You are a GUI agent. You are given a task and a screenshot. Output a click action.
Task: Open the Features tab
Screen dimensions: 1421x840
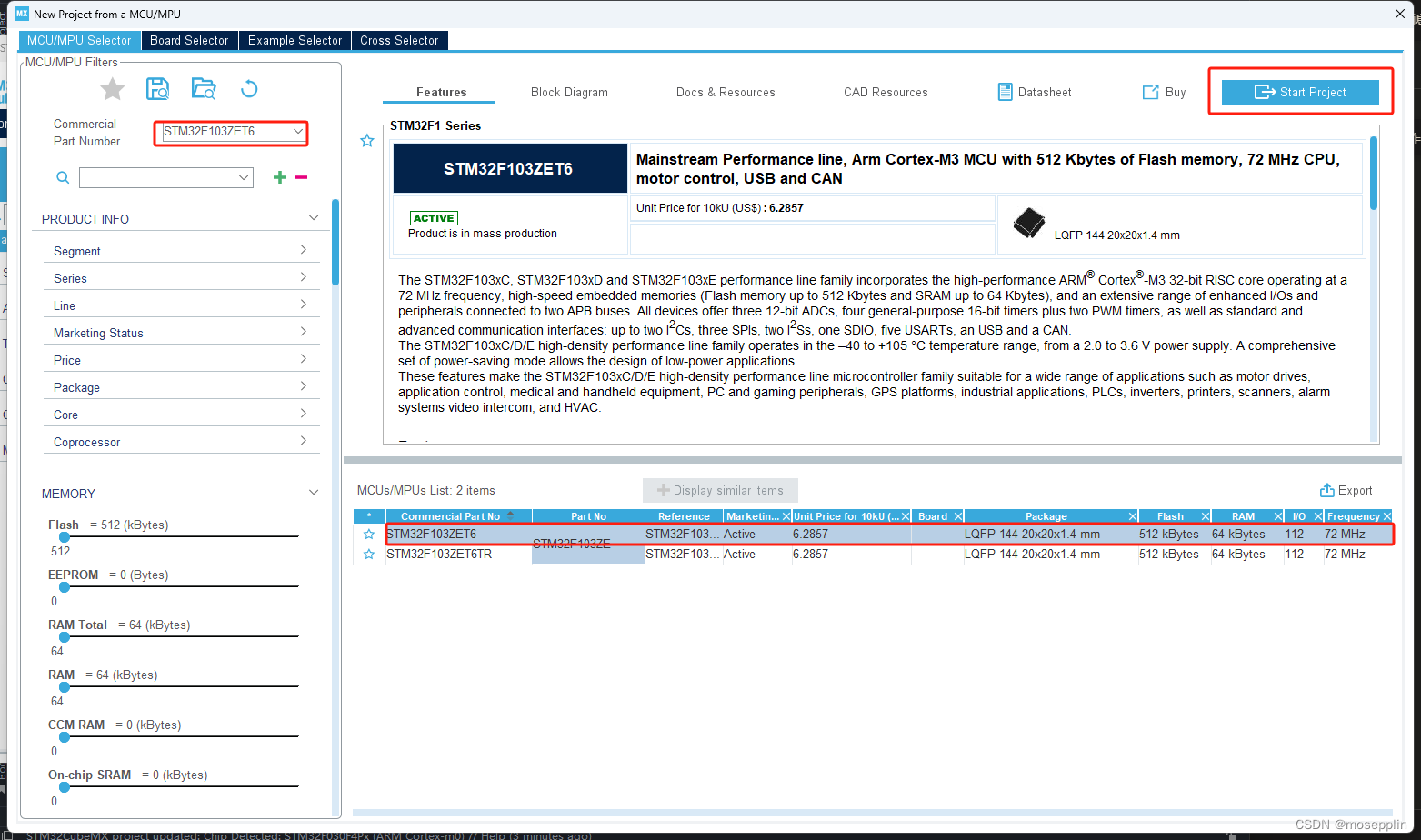click(441, 92)
